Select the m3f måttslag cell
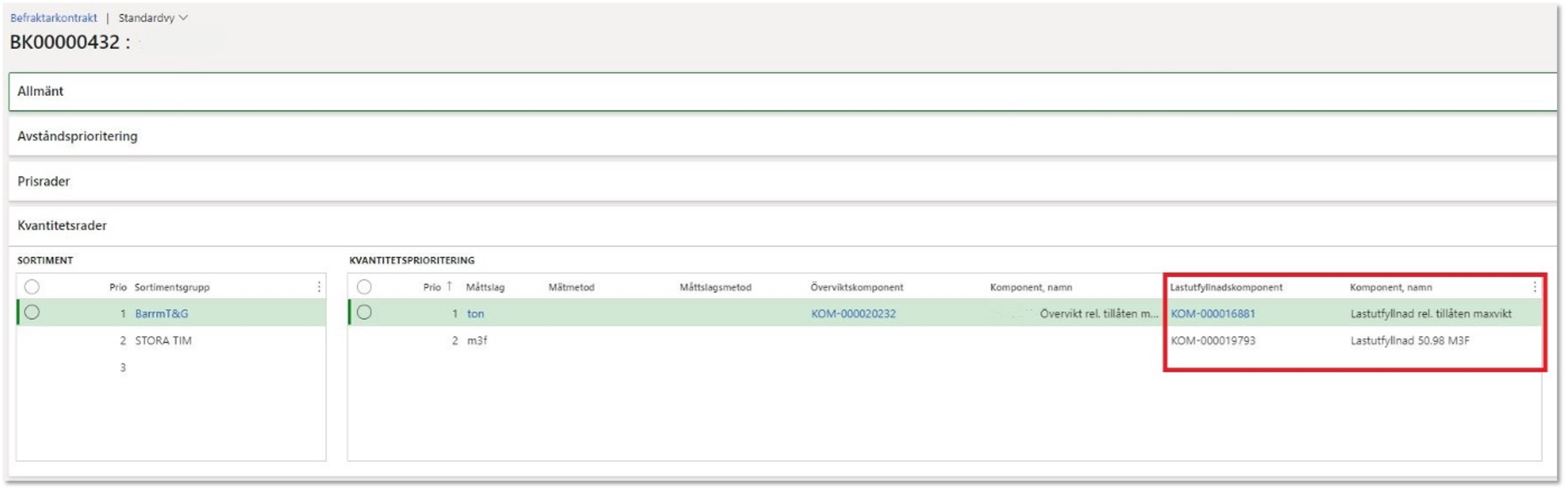The height and width of the screenshot is (491, 1568). point(477,341)
